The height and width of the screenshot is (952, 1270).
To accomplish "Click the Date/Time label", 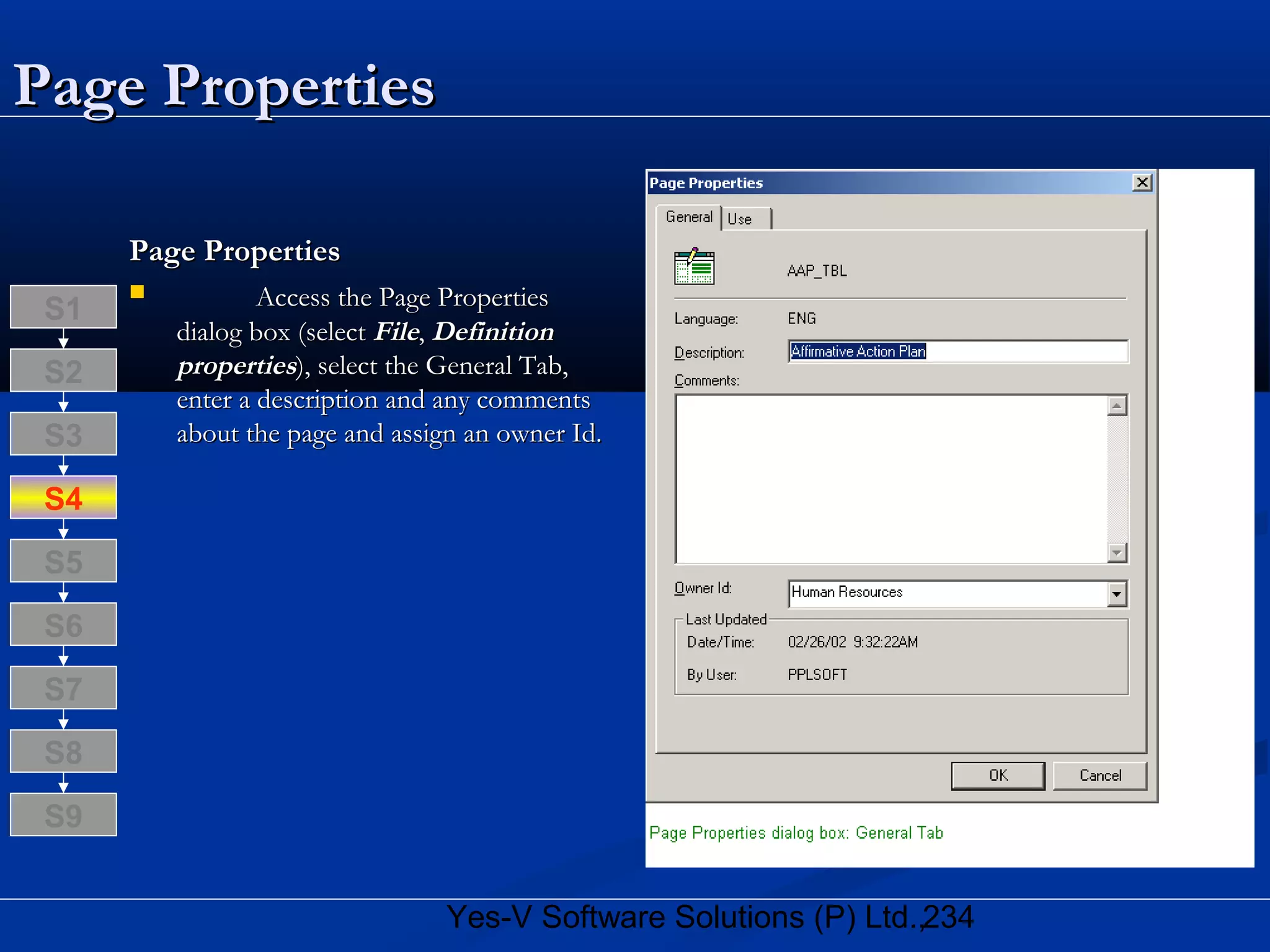I will click(721, 642).
